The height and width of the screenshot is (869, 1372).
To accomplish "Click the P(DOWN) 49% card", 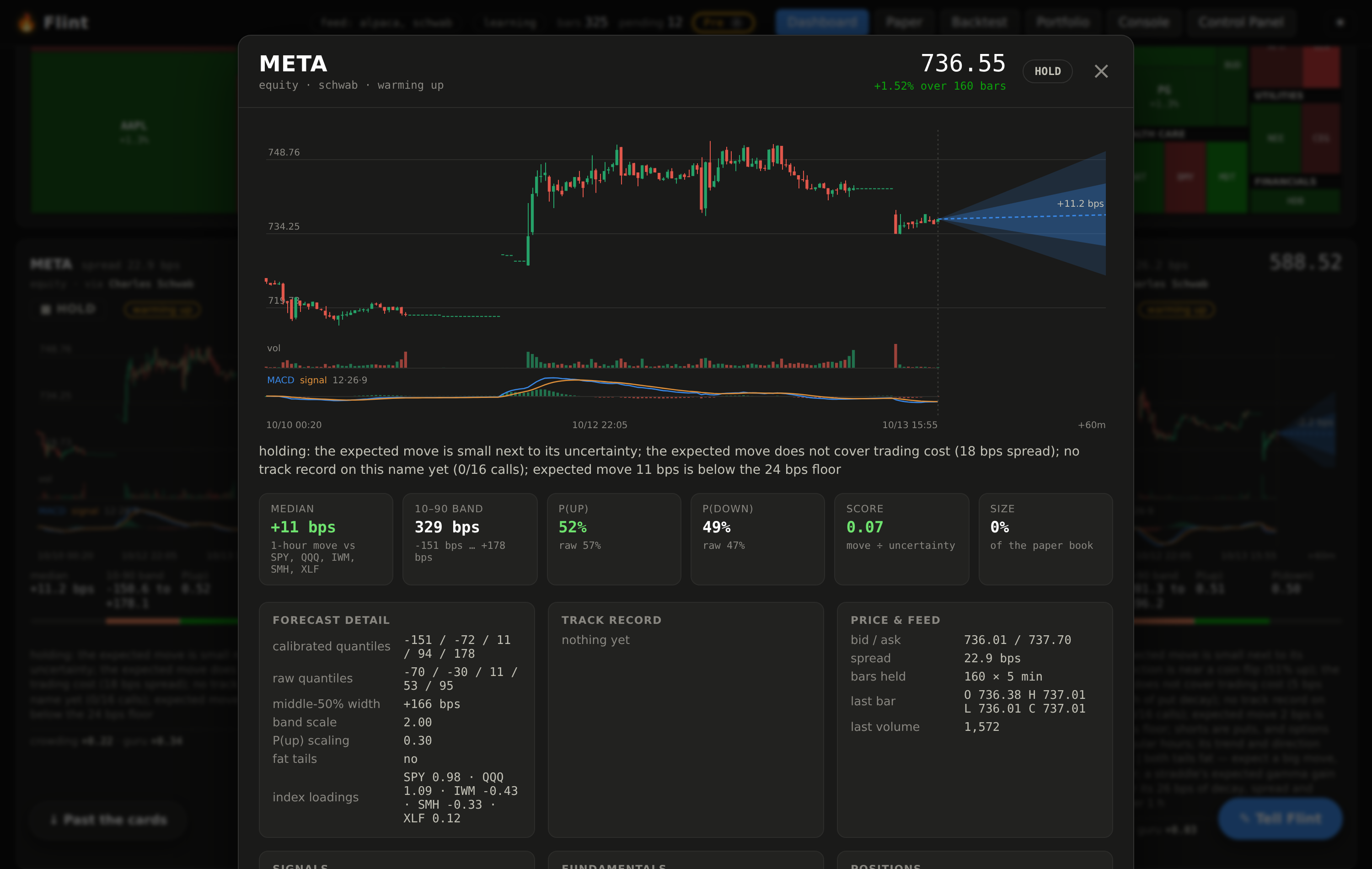I will tap(757, 539).
